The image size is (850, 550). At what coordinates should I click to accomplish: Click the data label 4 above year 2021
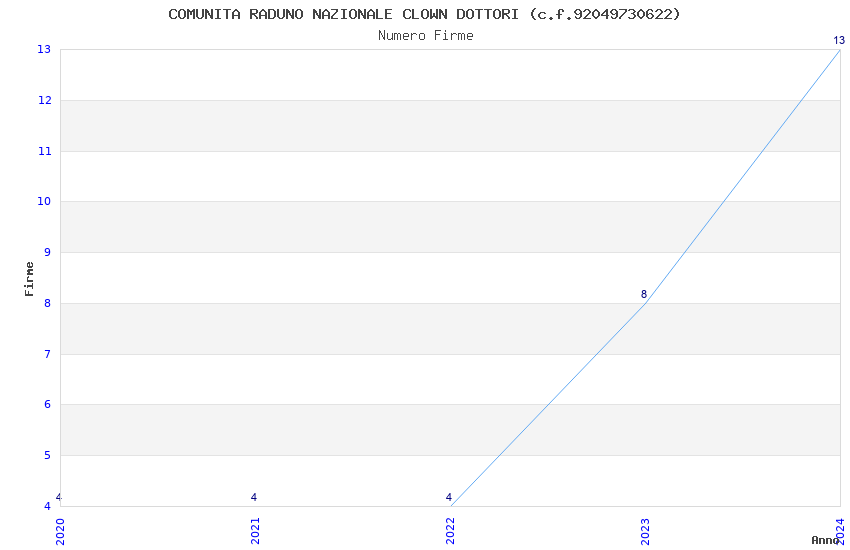pyautogui.click(x=254, y=497)
